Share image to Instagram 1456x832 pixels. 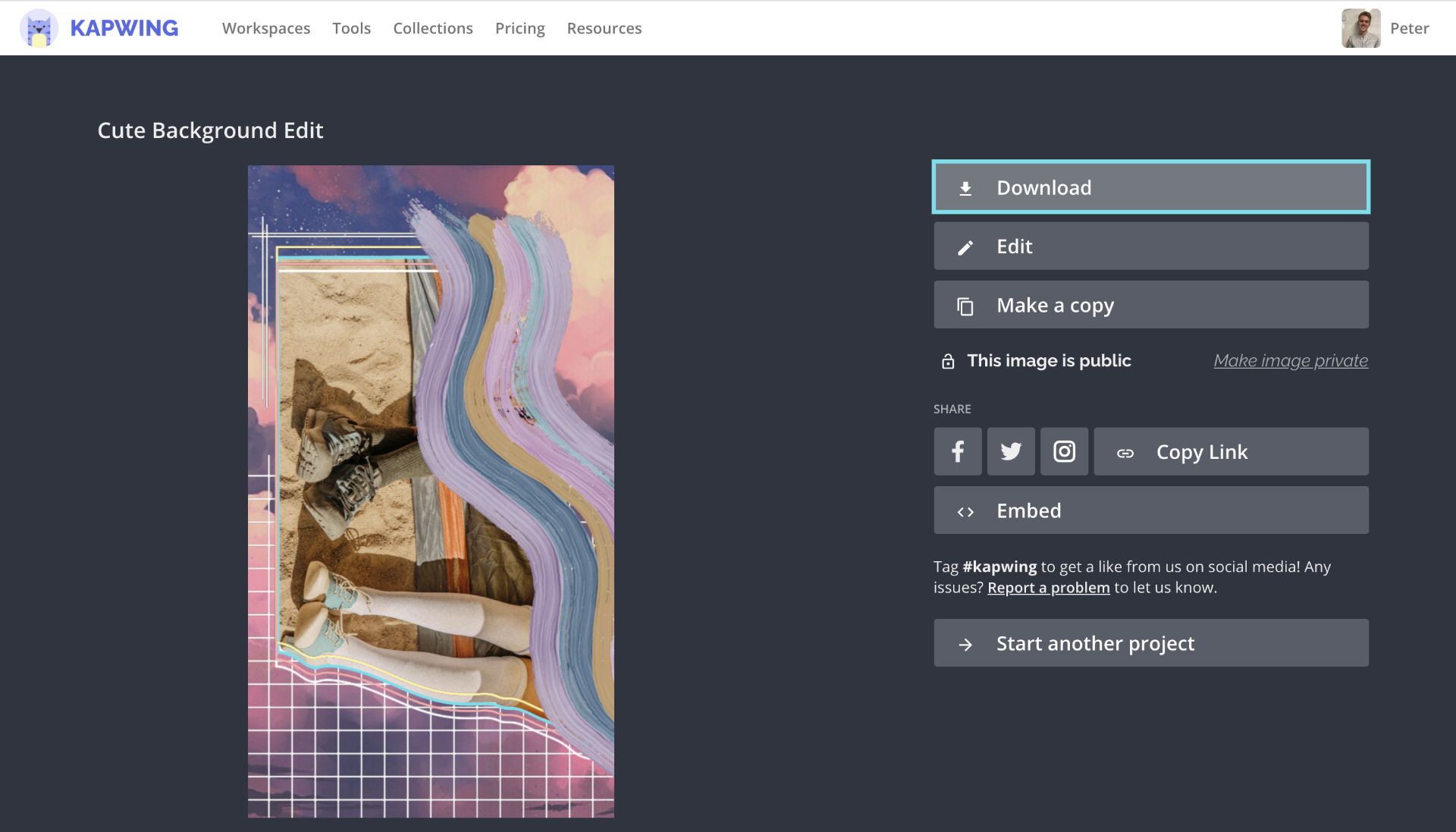pos(1064,452)
